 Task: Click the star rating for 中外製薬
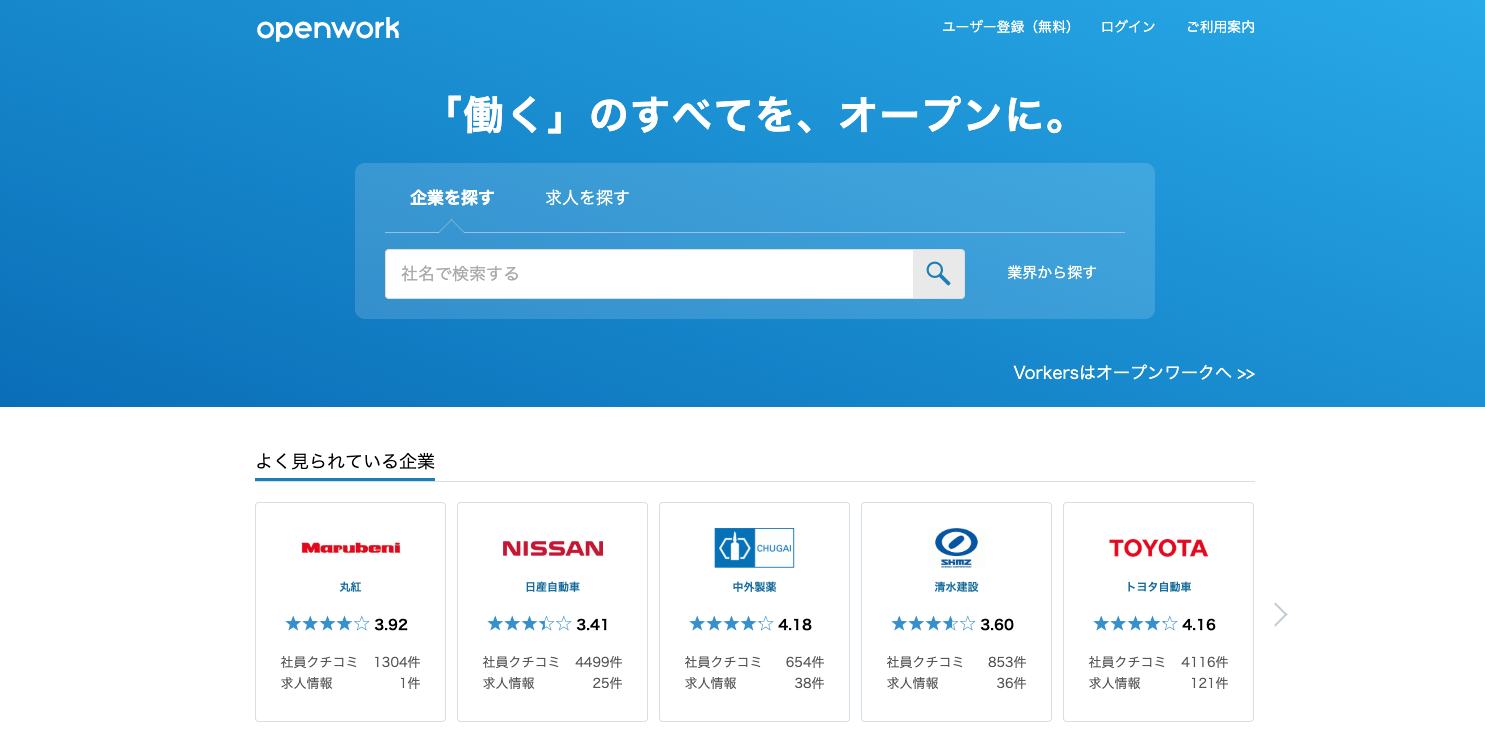(x=731, y=624)
